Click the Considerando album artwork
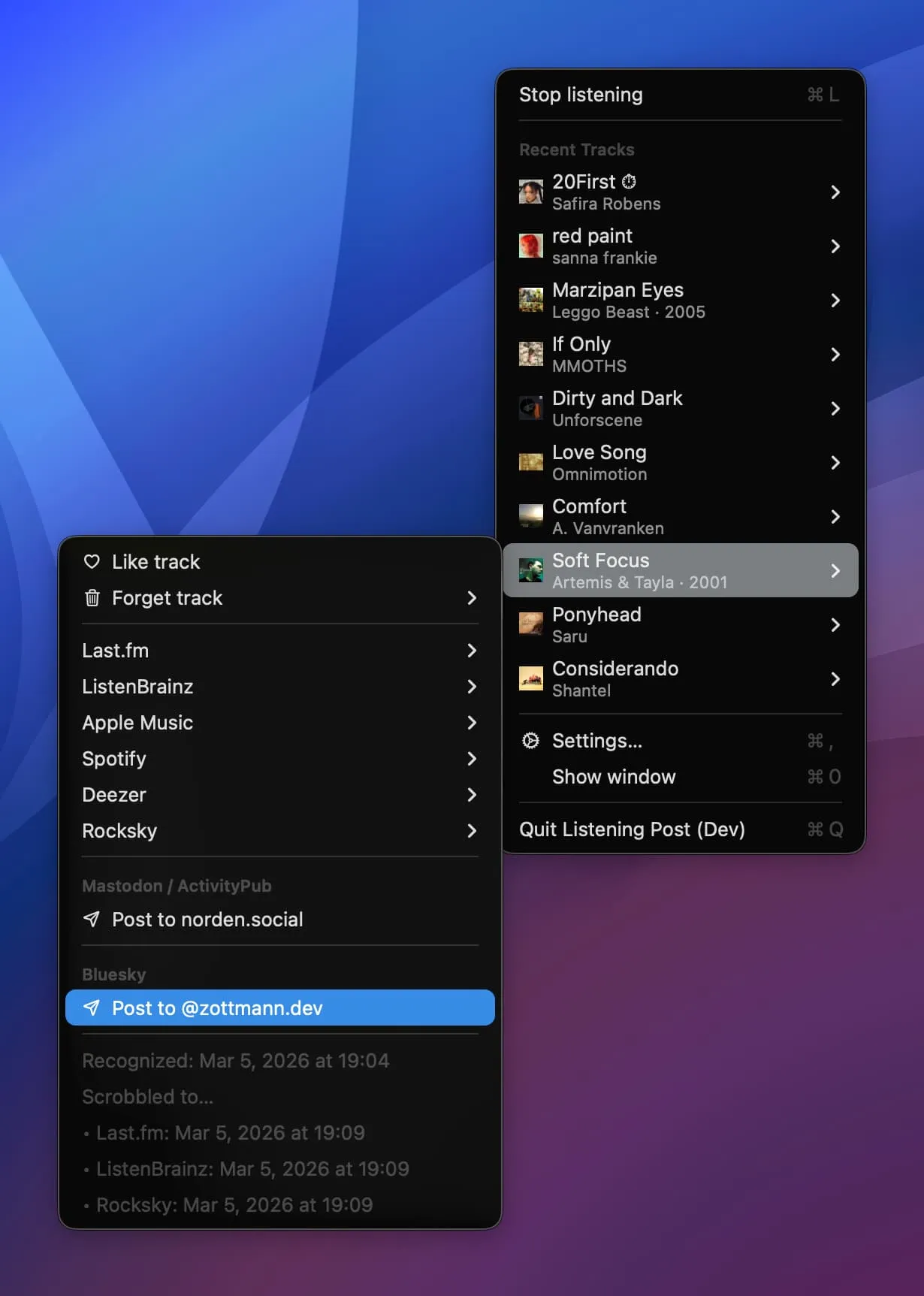This screenshot has height=1296, width=924. click(531, 679)
